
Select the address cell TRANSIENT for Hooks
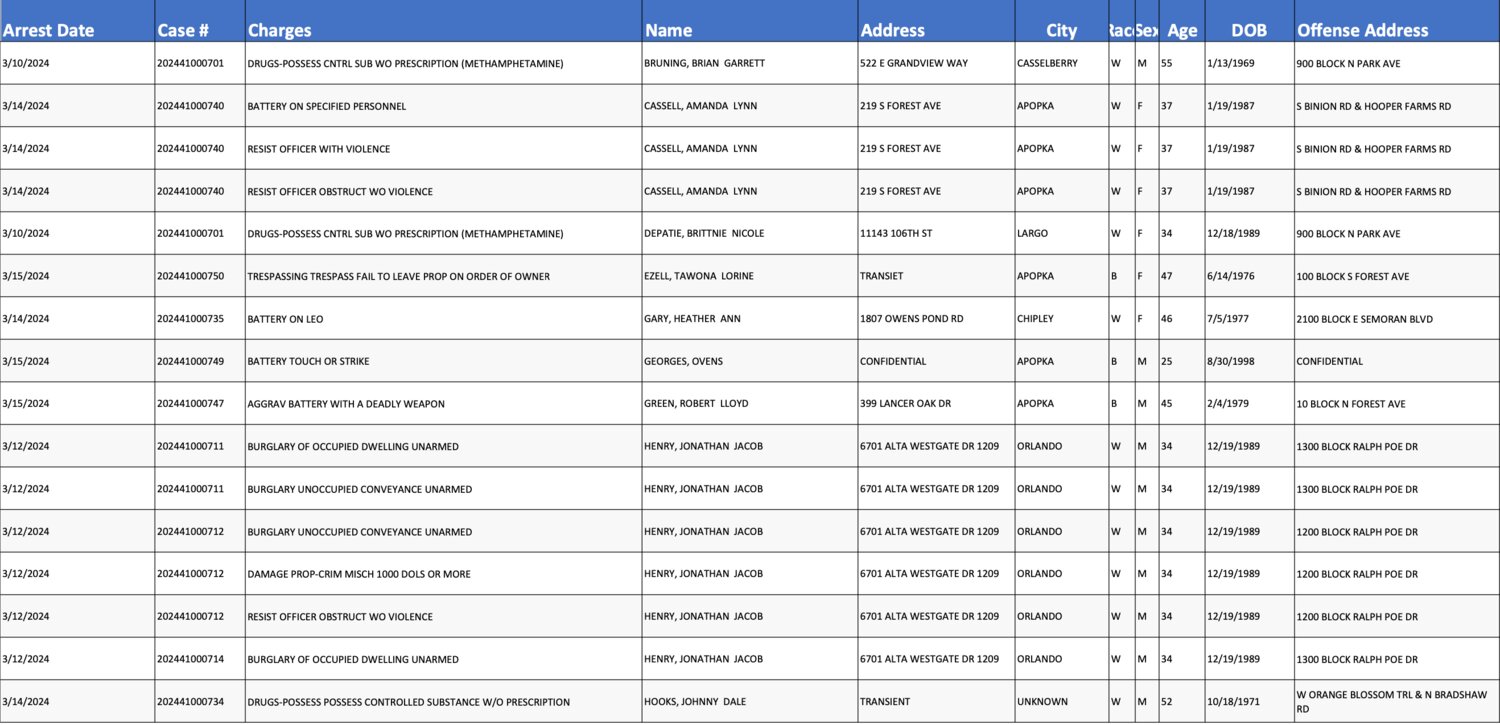(x=885, y=702)
